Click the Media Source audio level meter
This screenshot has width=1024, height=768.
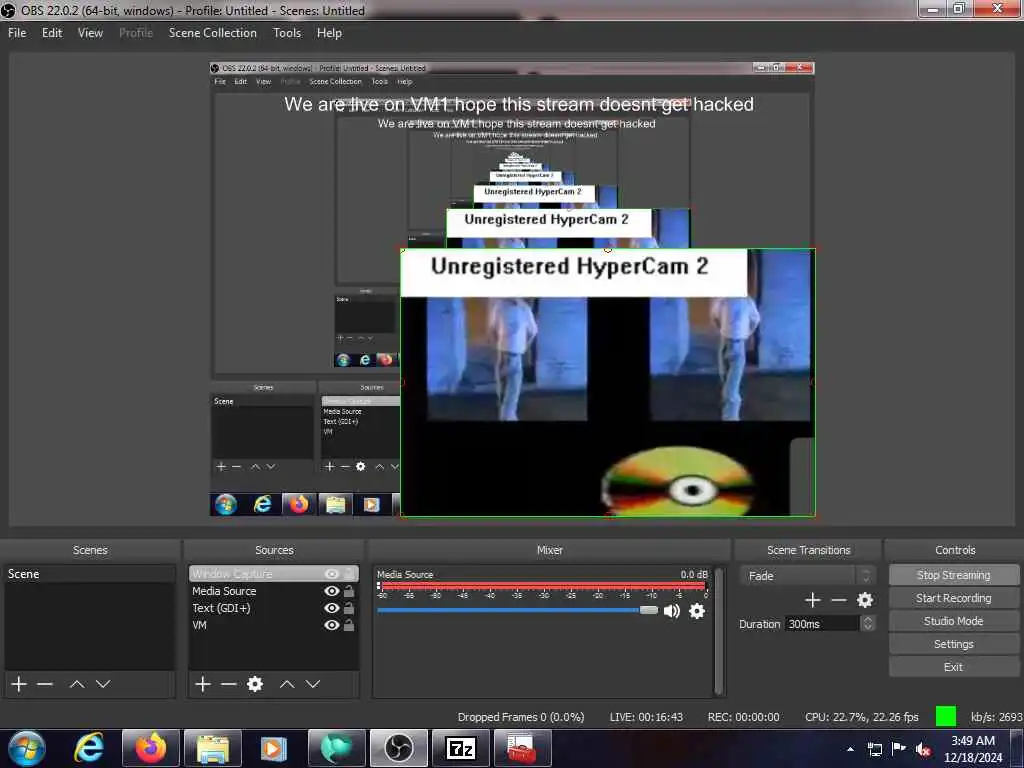point(542,586)
